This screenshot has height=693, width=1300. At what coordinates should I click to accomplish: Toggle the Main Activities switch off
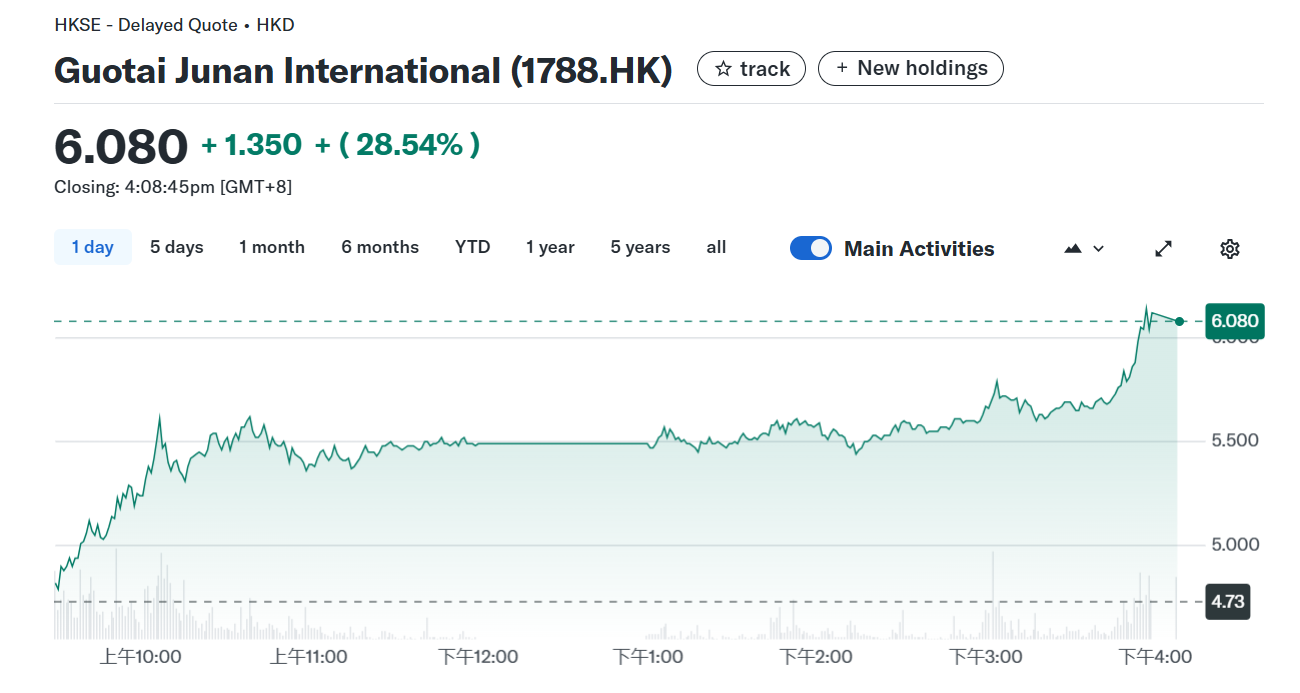pos(811,248)
